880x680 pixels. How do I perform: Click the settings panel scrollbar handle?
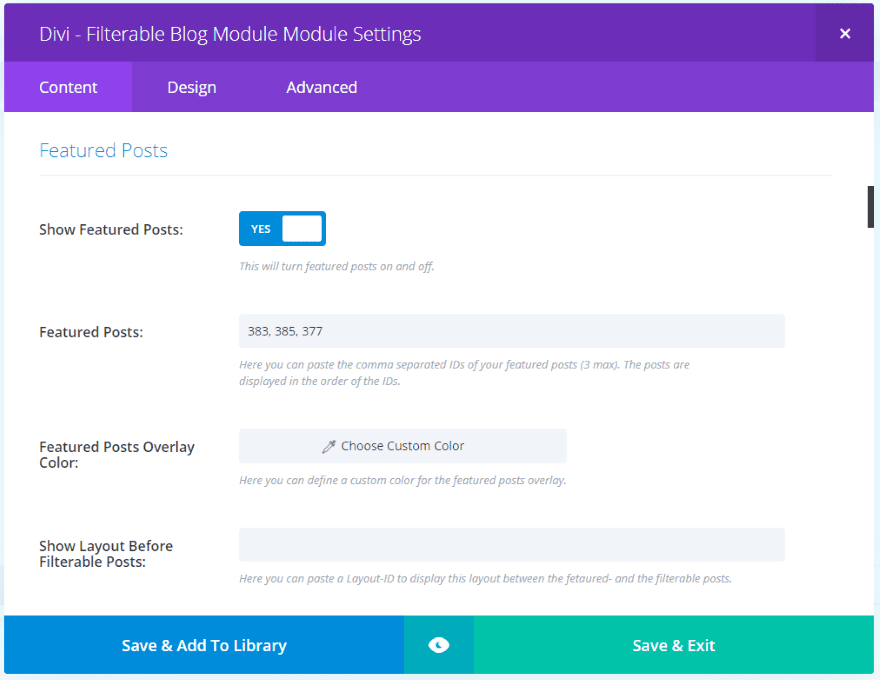pyautogui.click(x=870, y=207)
